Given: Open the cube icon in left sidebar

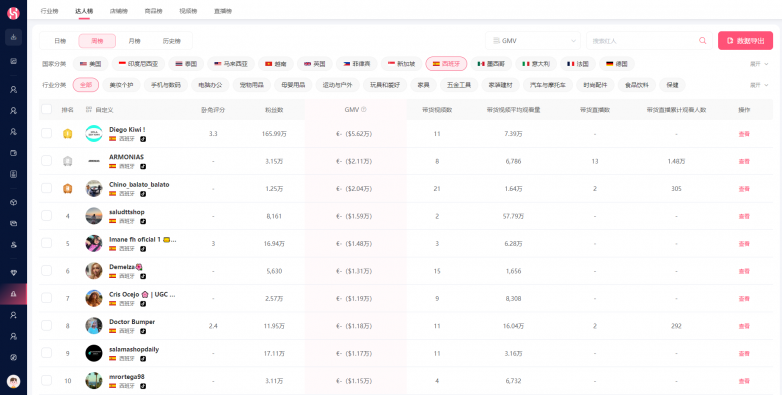Looking at the screenshot, I should coord(13,202).
